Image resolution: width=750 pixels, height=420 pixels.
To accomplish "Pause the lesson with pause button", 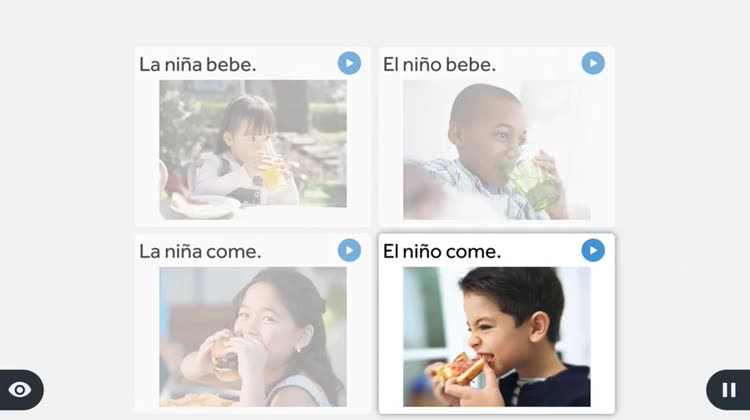I will pyautogui.click(x=728, y=390).
